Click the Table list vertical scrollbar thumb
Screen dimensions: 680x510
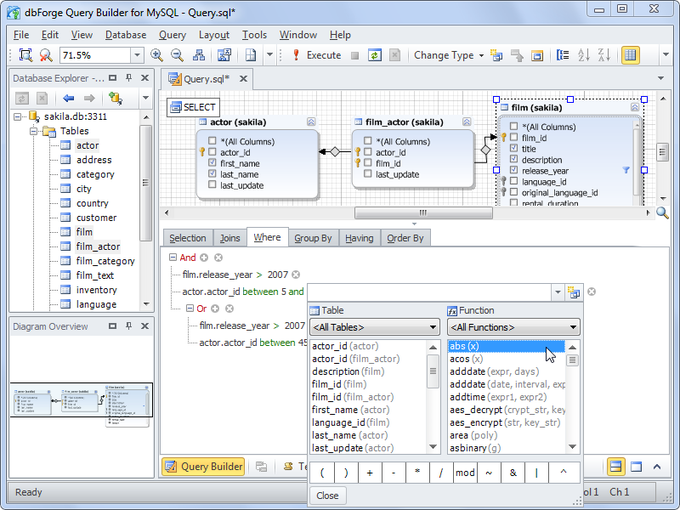tap(433, 371)
